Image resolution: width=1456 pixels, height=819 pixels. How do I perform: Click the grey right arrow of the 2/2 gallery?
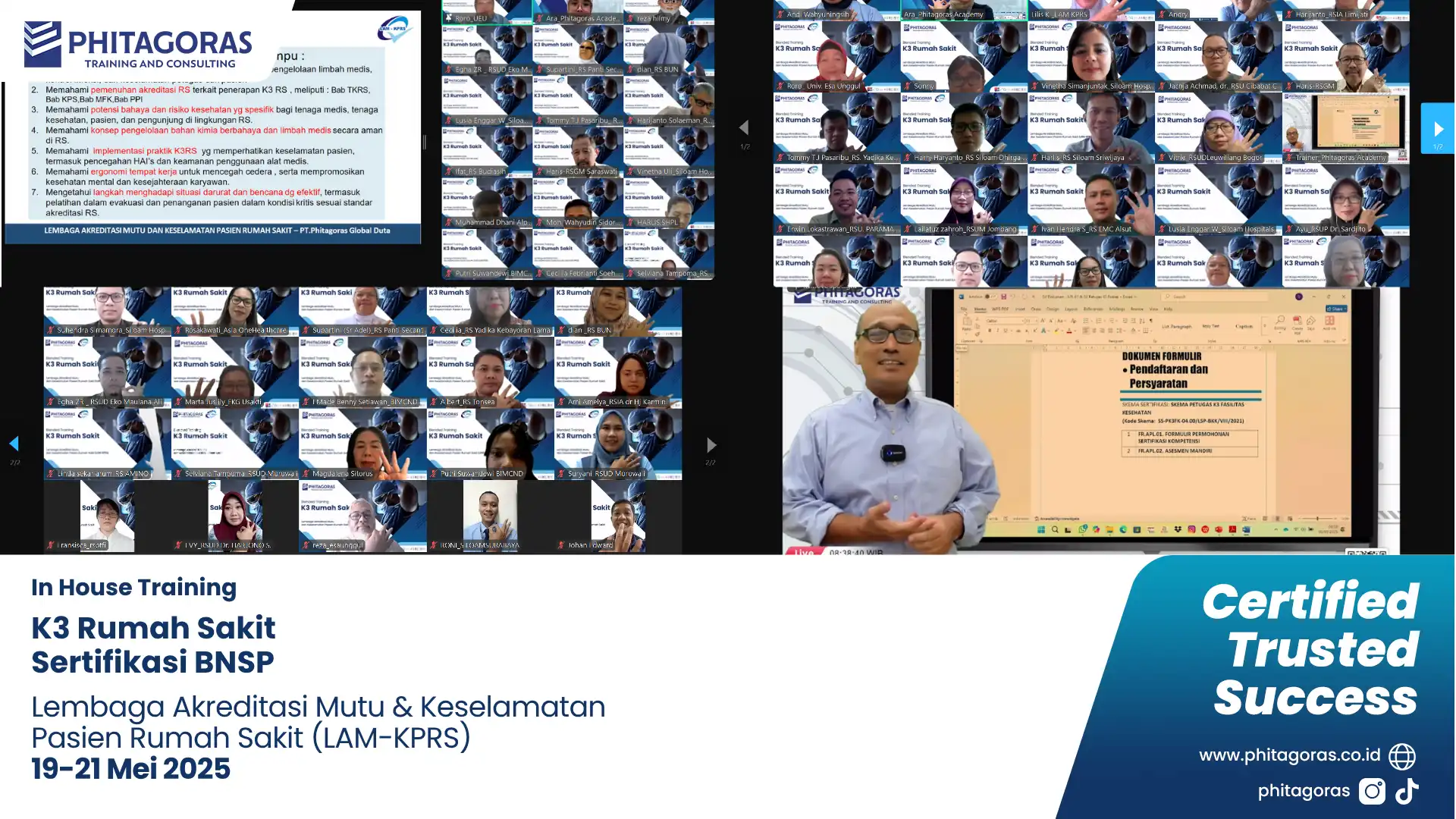click(x=711, y=445)
